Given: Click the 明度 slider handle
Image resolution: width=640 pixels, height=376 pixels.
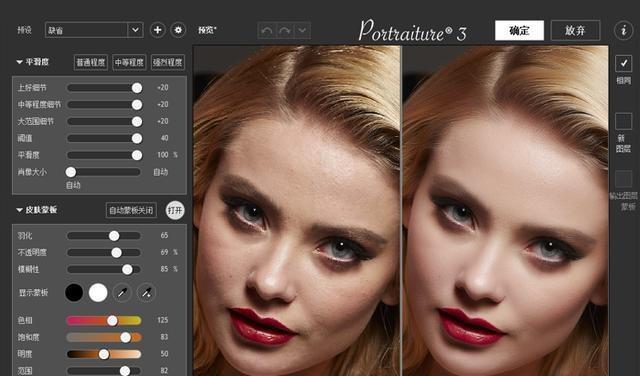Looking at the screenshot, I should tap(104, 354).
